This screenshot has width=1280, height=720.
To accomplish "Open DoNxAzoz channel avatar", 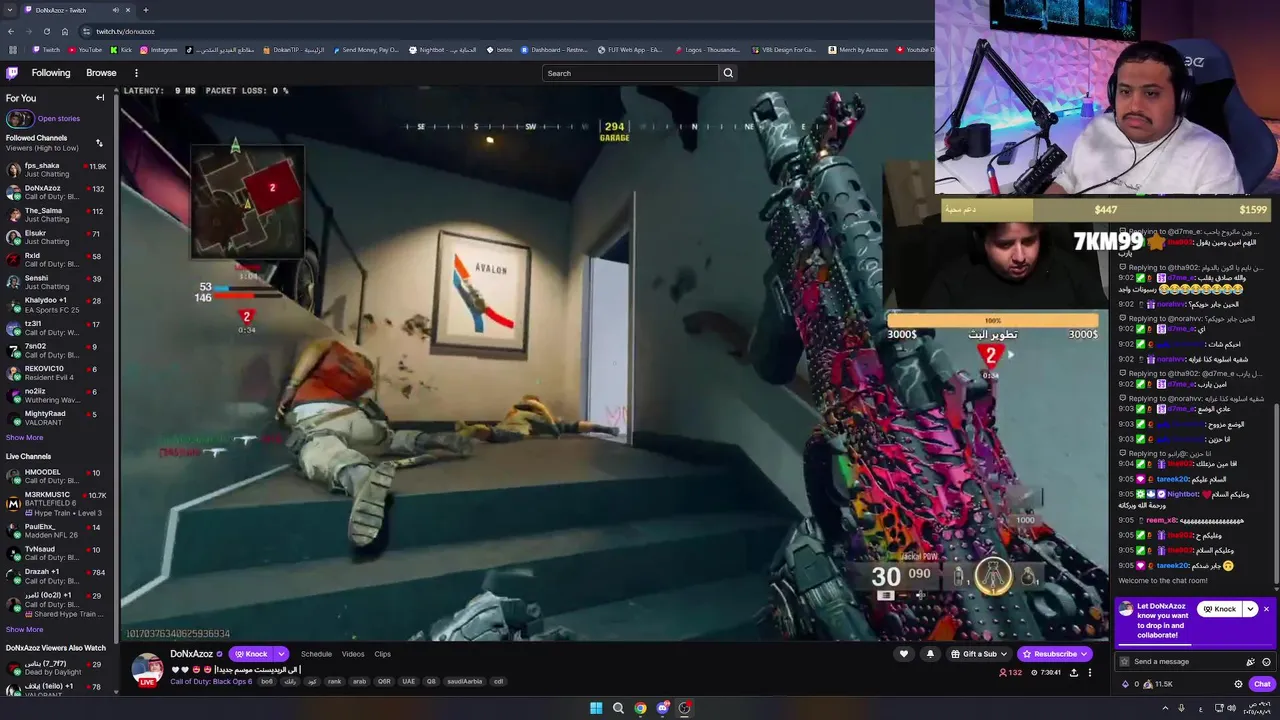I will 147,669.
